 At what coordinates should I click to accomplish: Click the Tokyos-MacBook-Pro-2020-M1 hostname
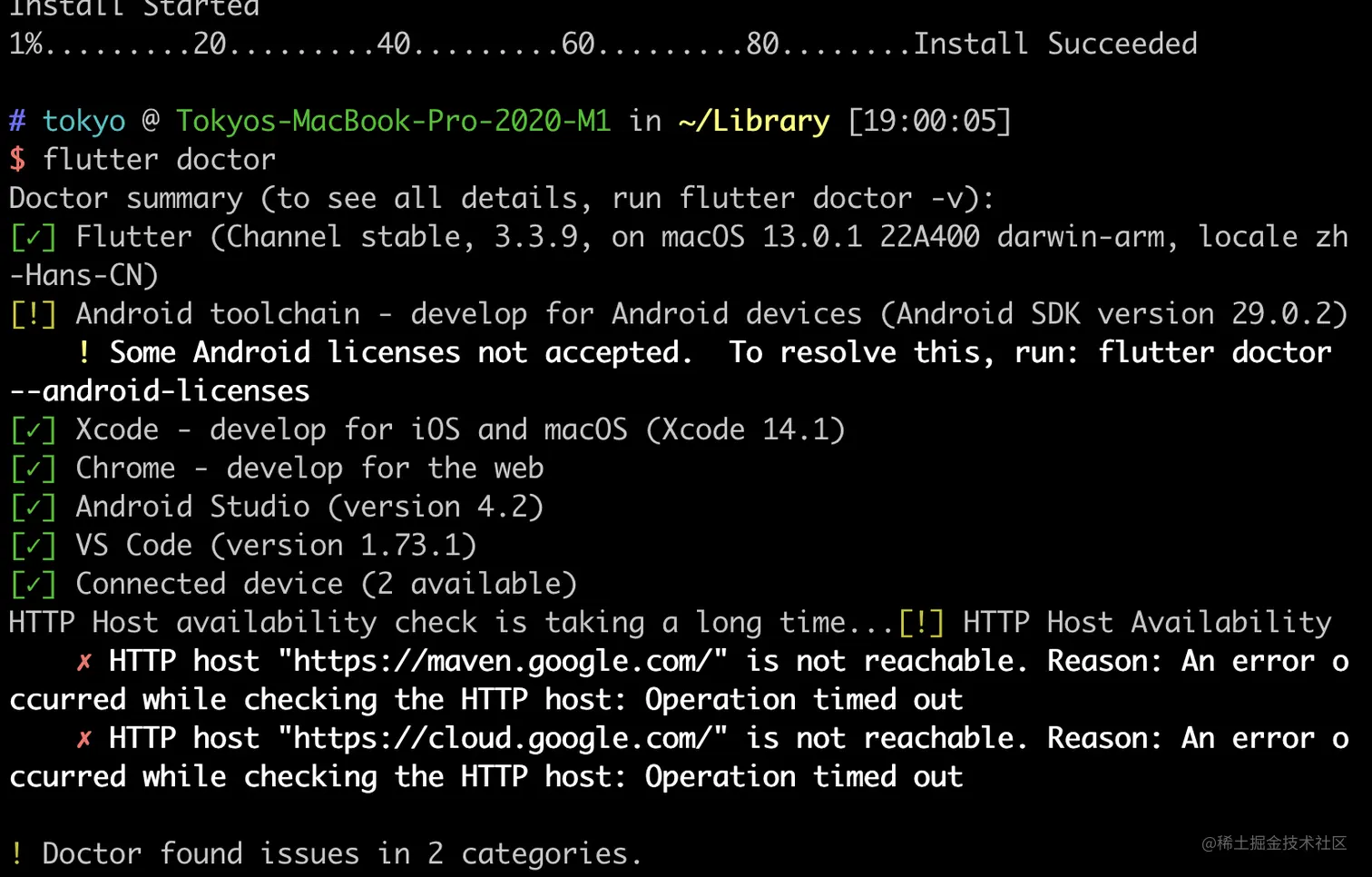pos(393,121)
